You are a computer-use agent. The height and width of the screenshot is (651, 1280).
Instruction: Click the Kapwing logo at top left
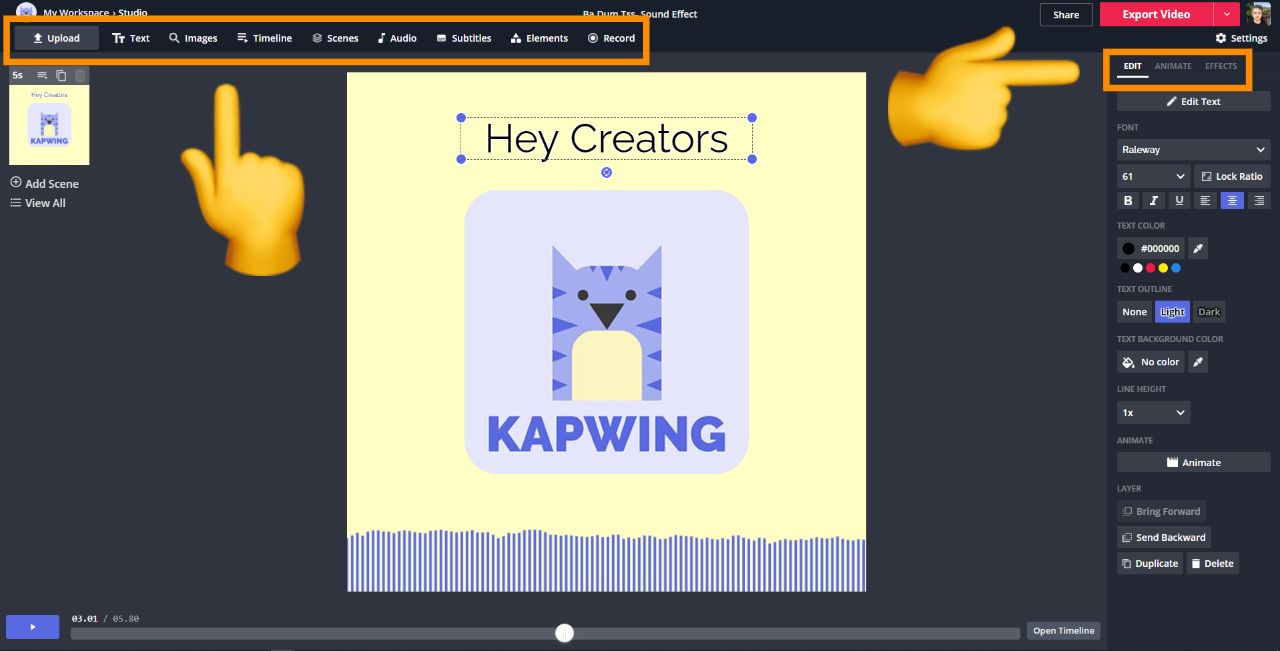(26, 12)
